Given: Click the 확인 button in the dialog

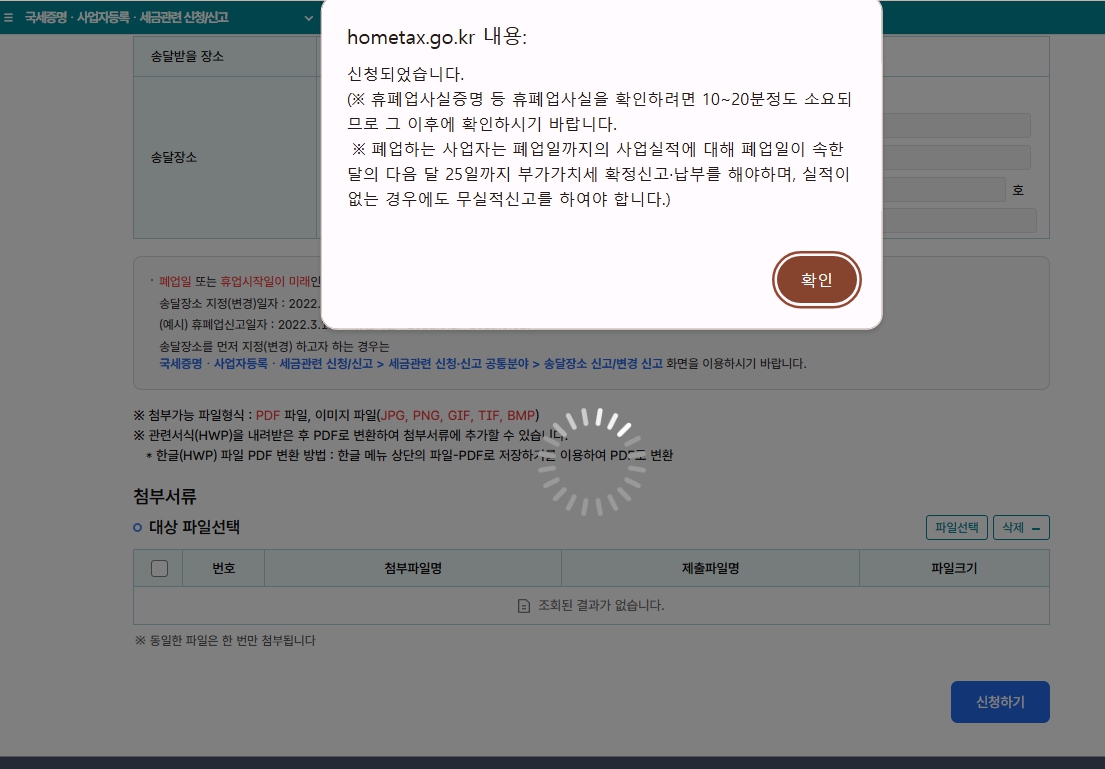Looking at the screenshot, I should point(816,280).
